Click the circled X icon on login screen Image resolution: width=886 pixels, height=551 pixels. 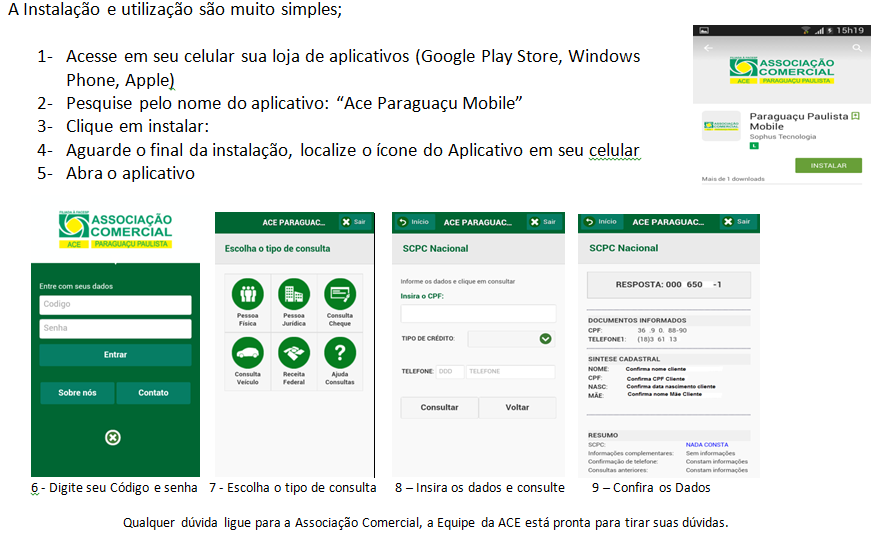(113, 437)
